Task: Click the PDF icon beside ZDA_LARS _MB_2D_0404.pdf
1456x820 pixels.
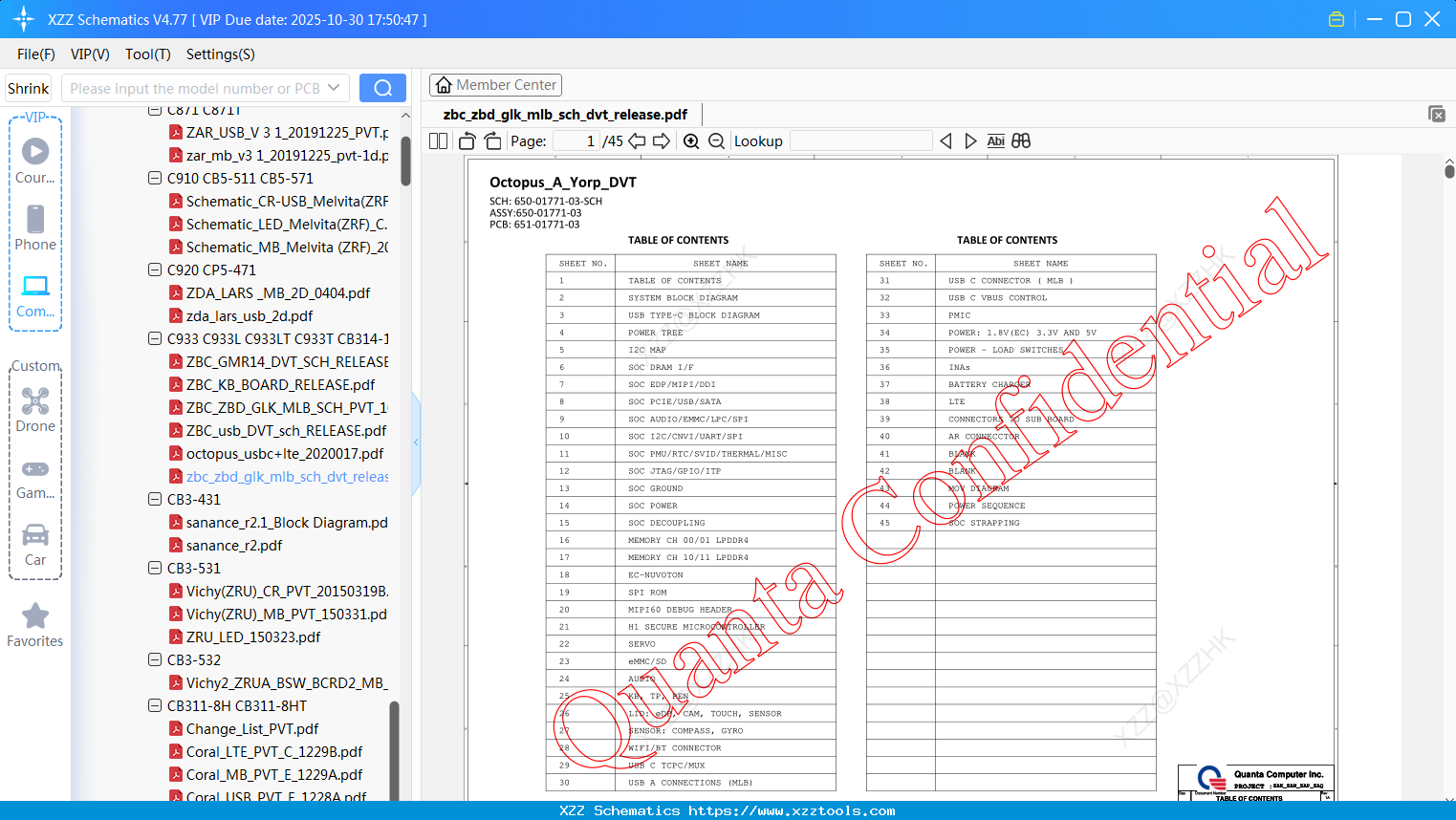Action: coord(176,293)
